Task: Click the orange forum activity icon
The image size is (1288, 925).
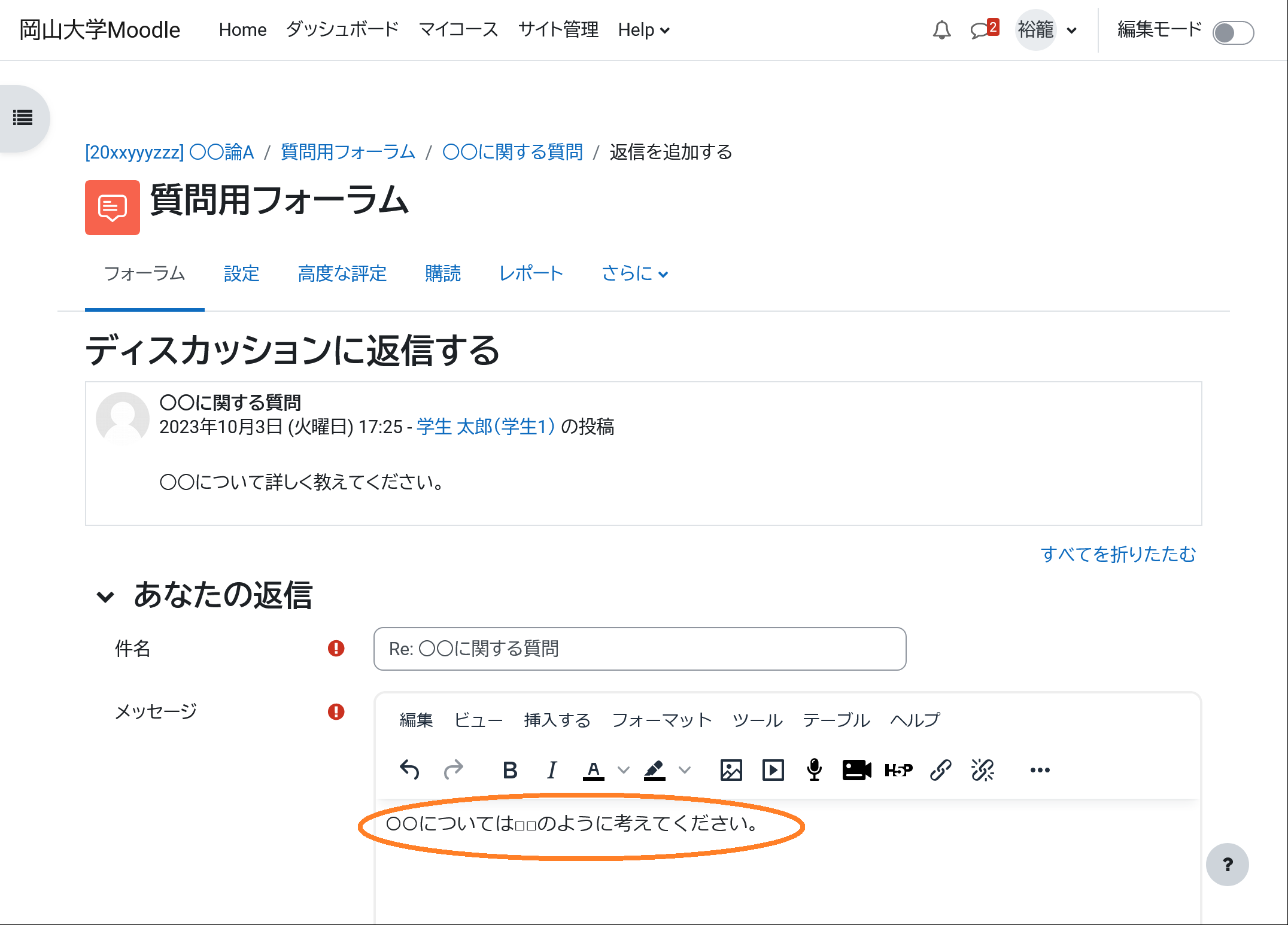Action: [x=113, y=208]
